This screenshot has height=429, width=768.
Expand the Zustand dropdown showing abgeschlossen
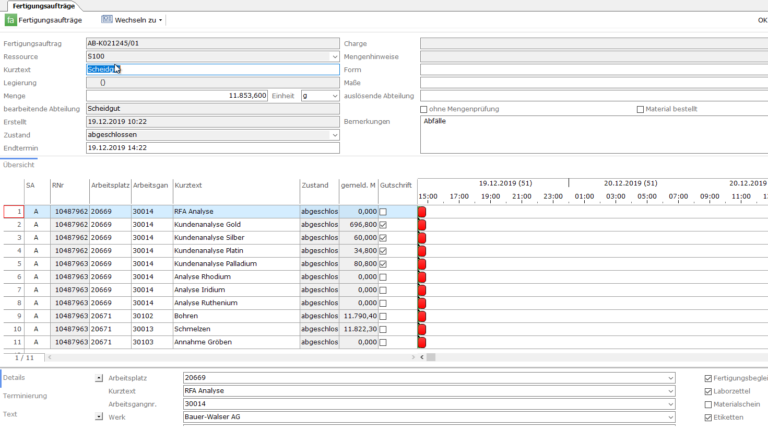(334, 135)
